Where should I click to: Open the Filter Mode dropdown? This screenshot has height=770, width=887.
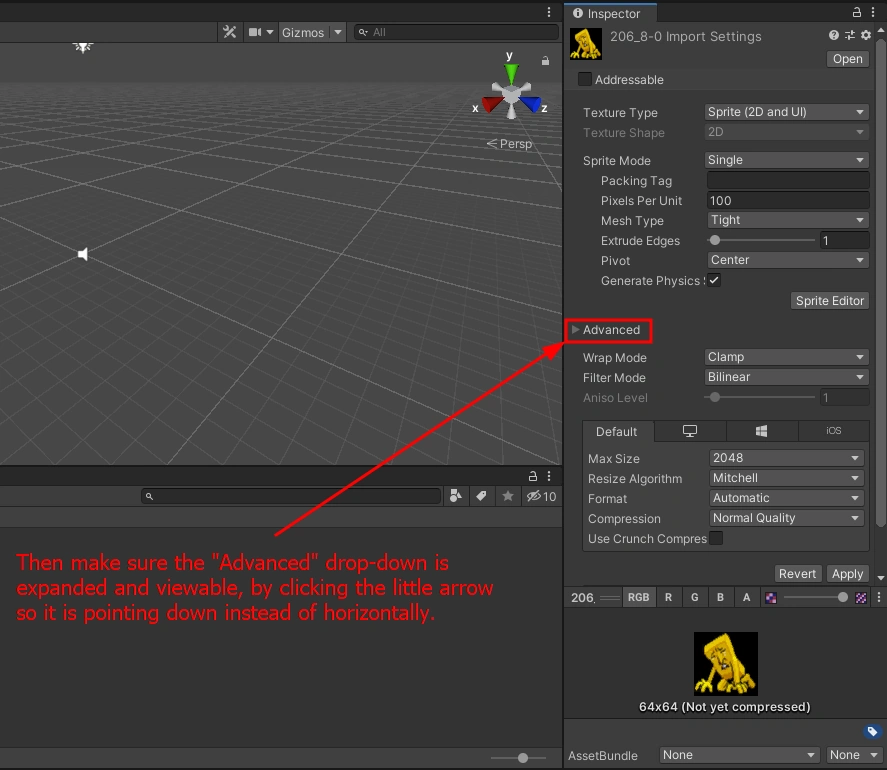pyautogui.click(x=786, y=377)
